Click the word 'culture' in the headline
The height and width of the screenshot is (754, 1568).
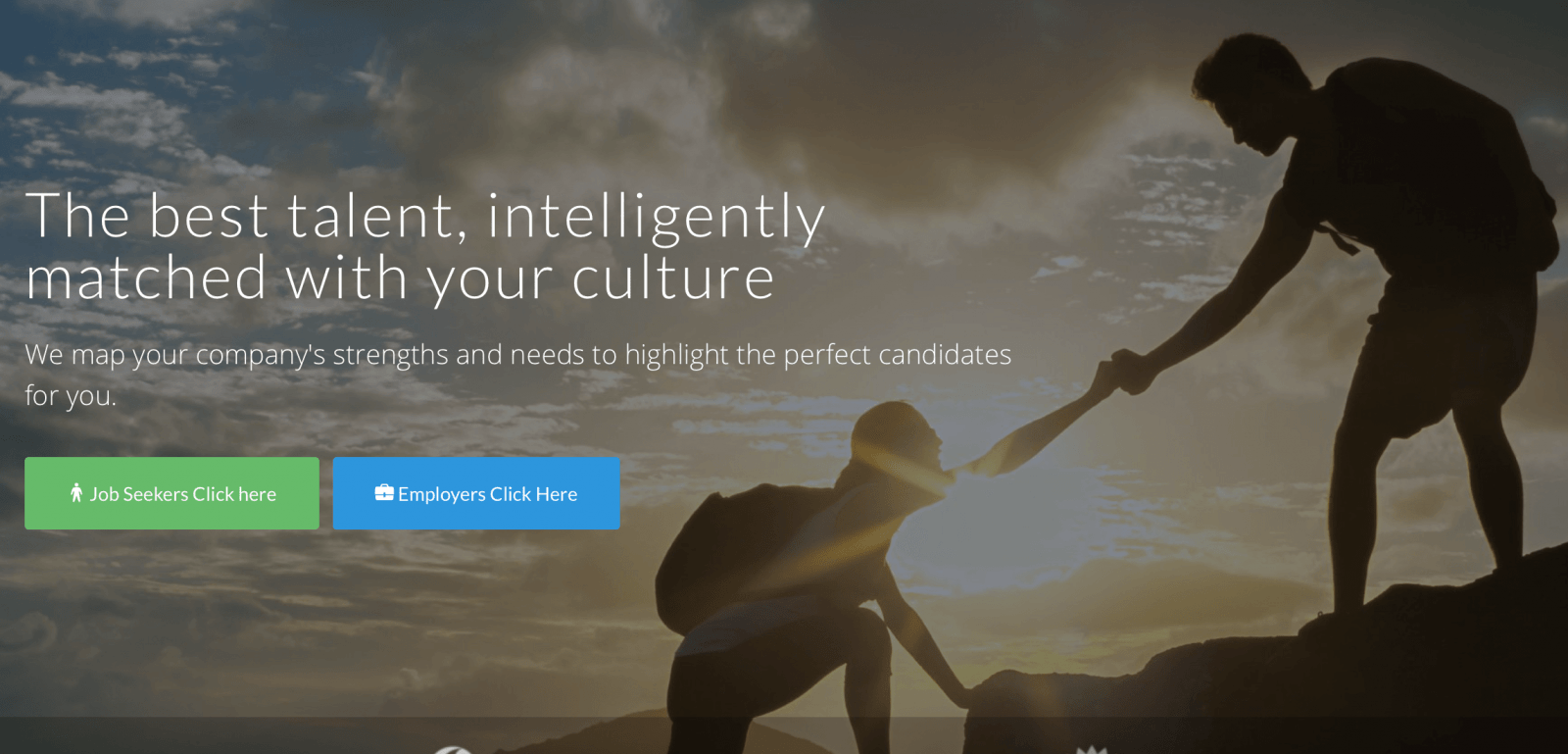673,278
